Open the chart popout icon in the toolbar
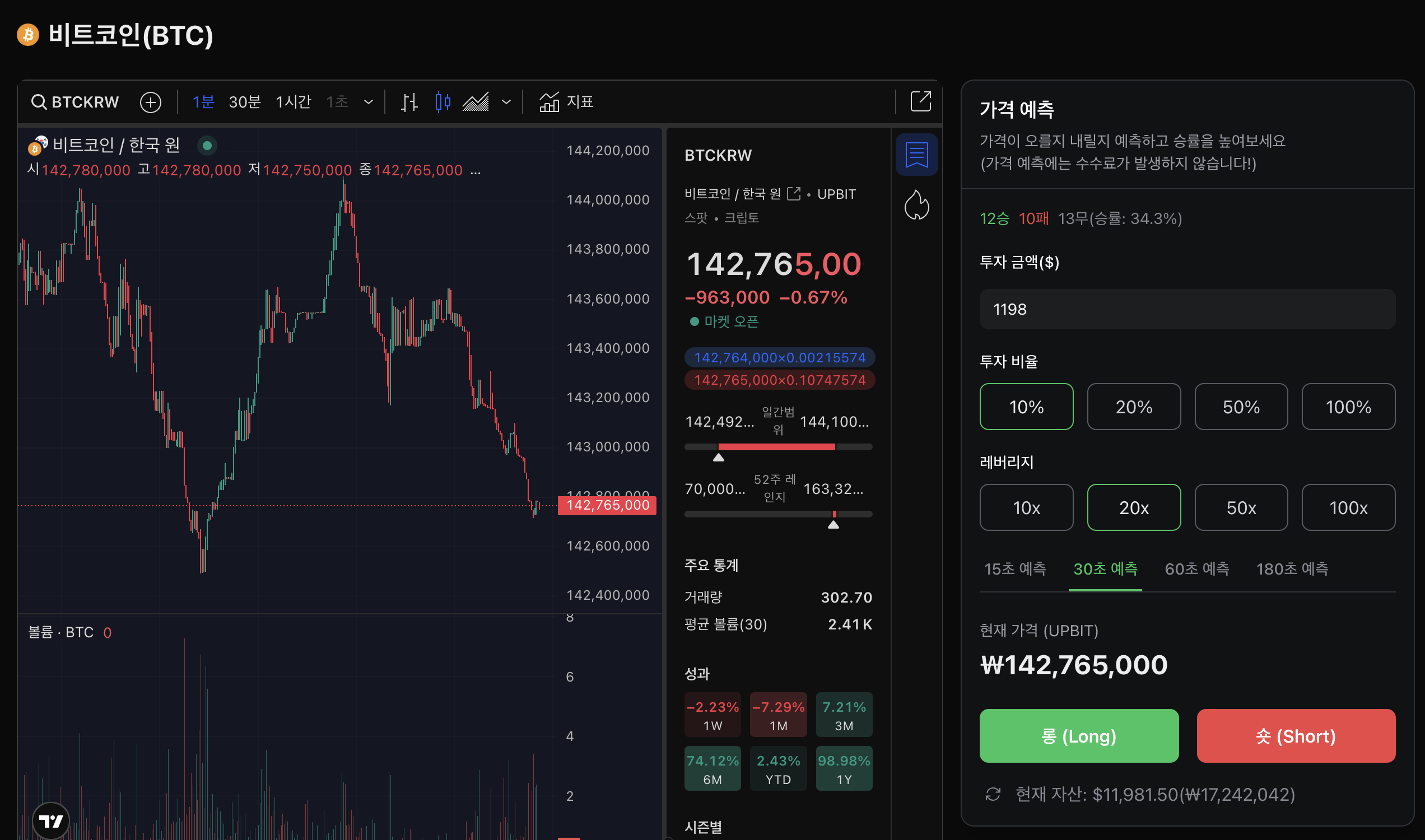 (x=920, y=102)
